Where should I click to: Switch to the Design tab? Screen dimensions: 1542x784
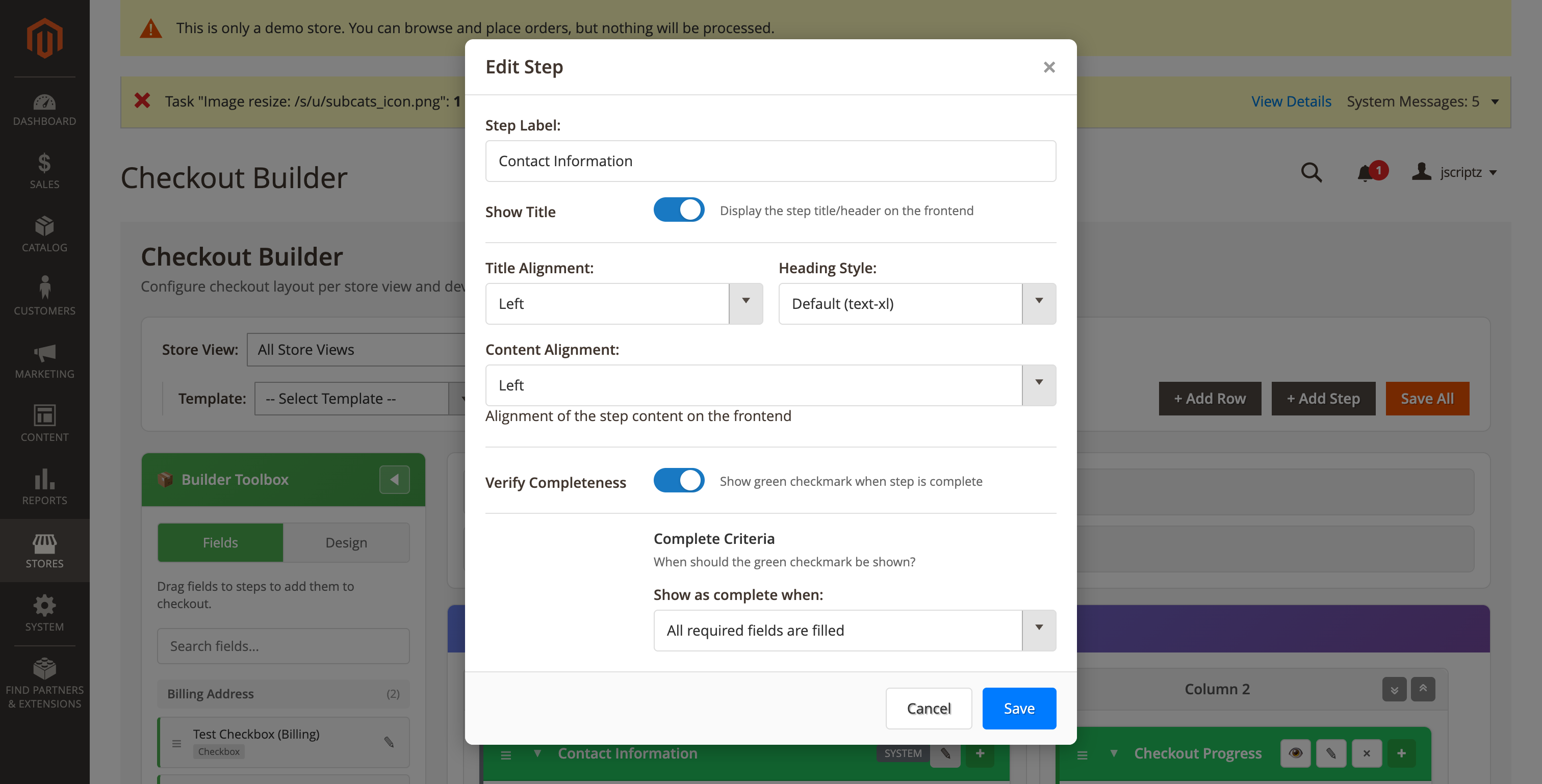click(x=346, y=542)
